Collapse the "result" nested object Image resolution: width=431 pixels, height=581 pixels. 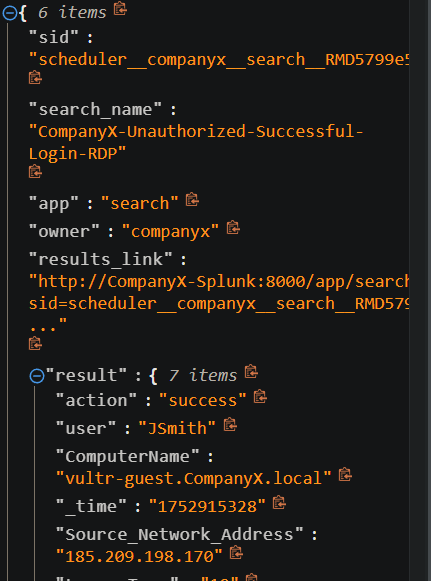click(x=37, y=376)
